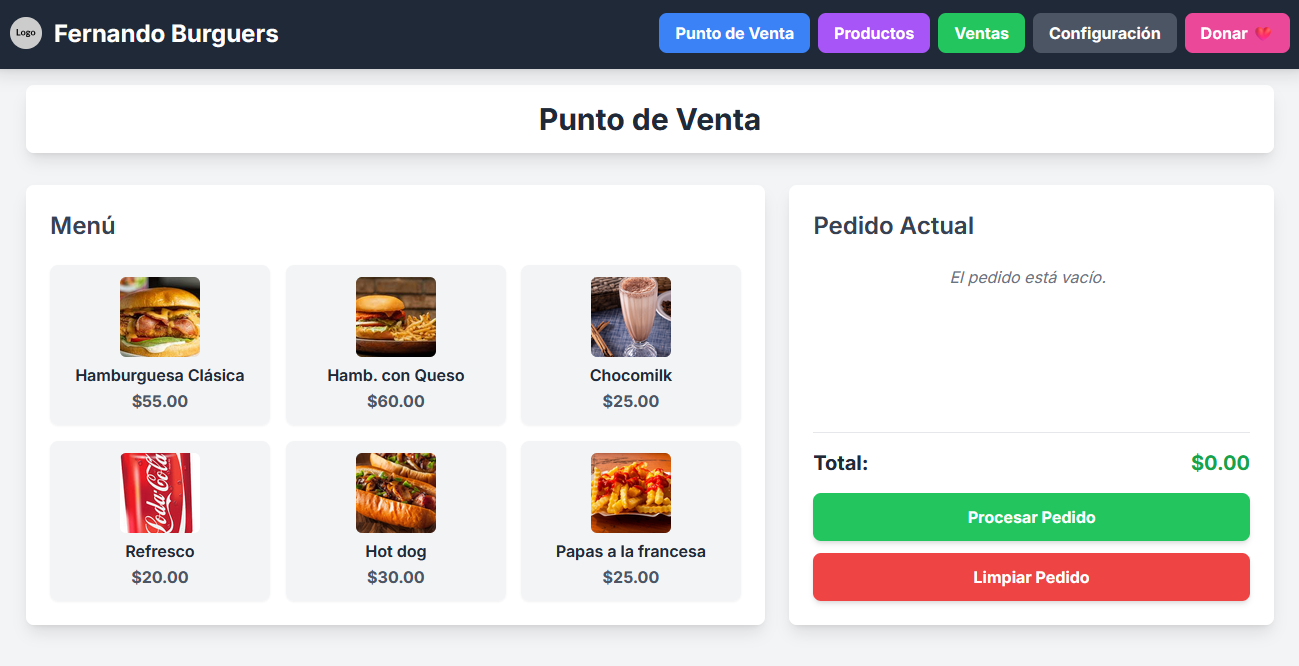1299x666 pixels.
Task: Open the Configuración page
Action: pos(1104,33)
